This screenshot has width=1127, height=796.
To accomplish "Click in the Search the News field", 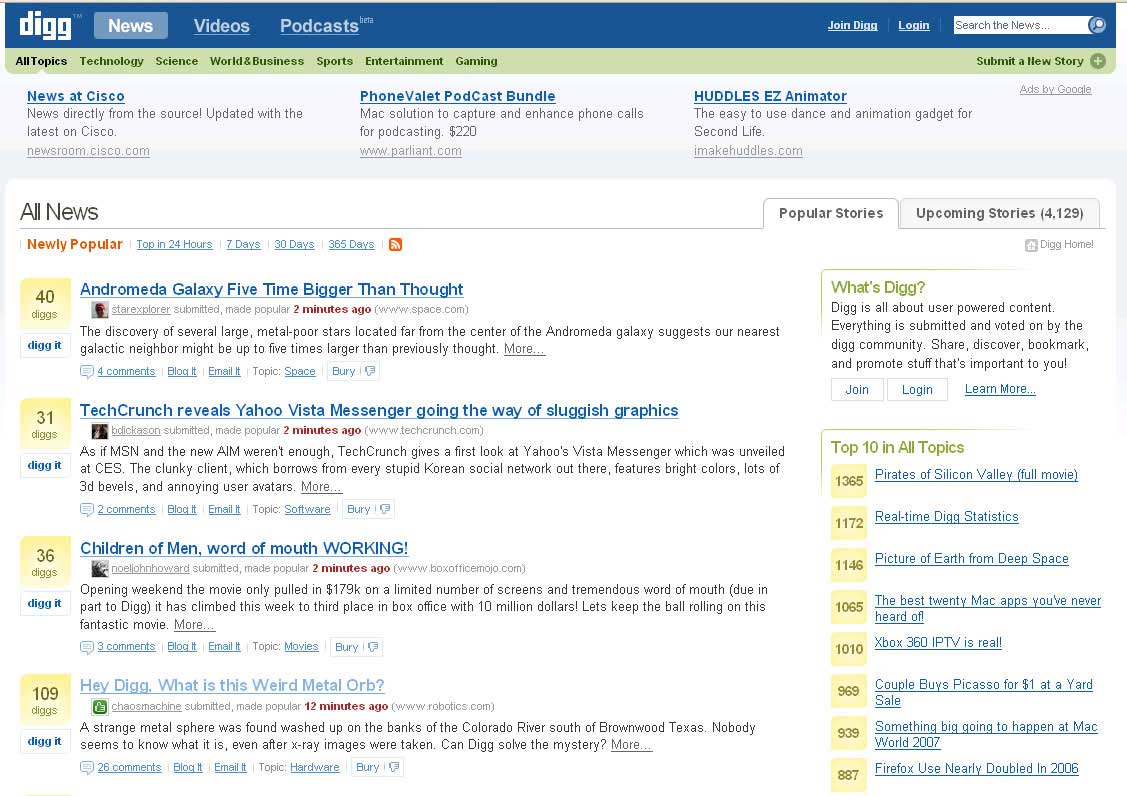I will click(1017, 25).
